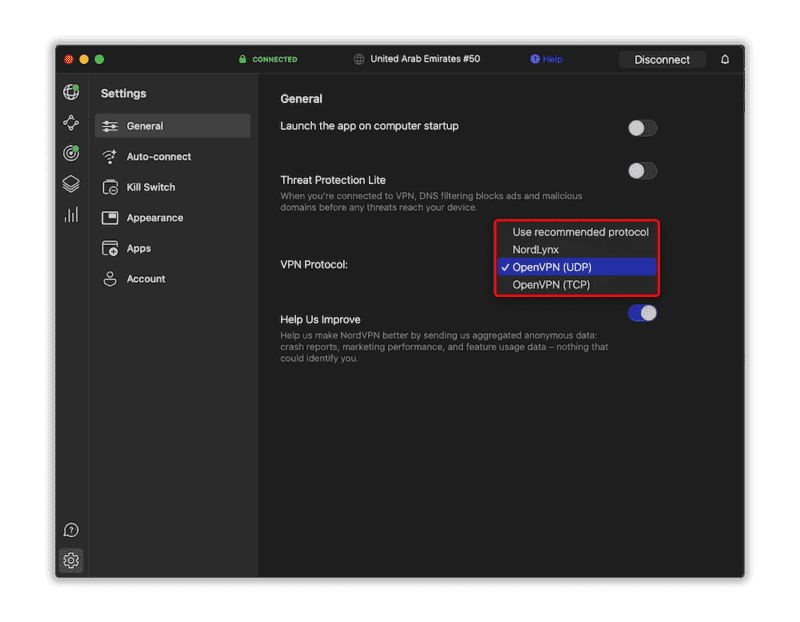Click the Threat Protection Lite heading

[x=333, y=180]
